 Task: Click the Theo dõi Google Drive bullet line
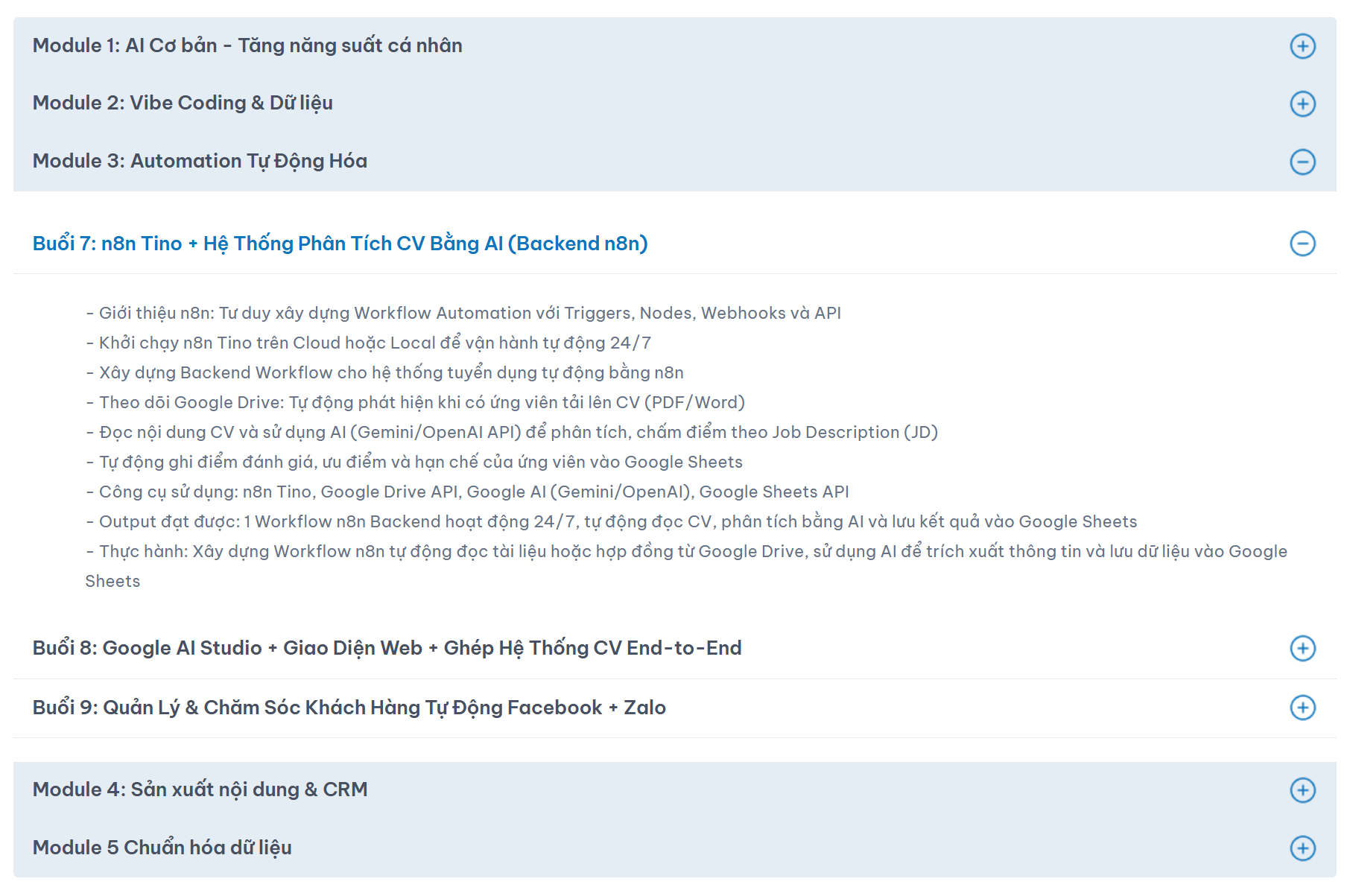(416, 402)
